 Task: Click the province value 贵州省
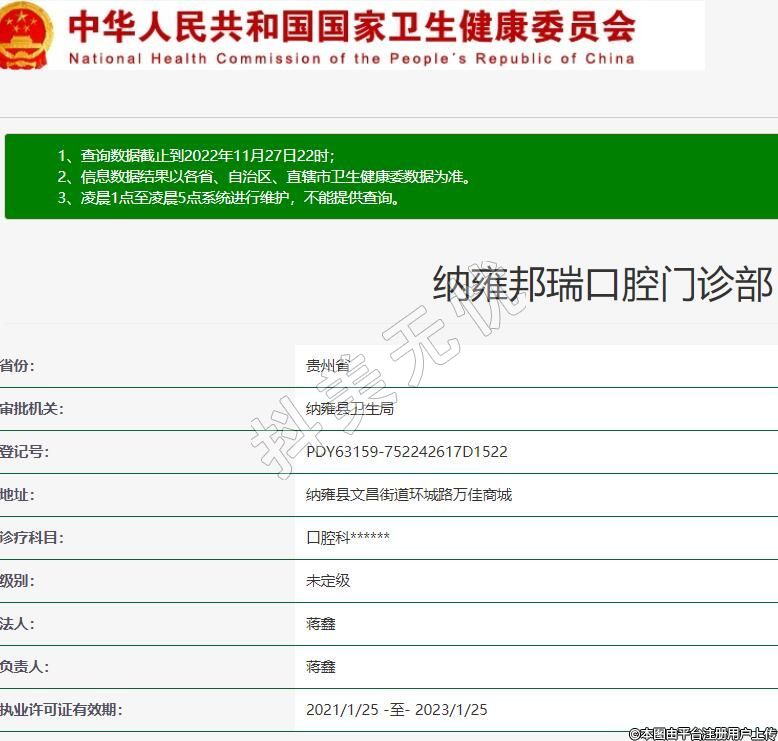(x=327, y=366)
